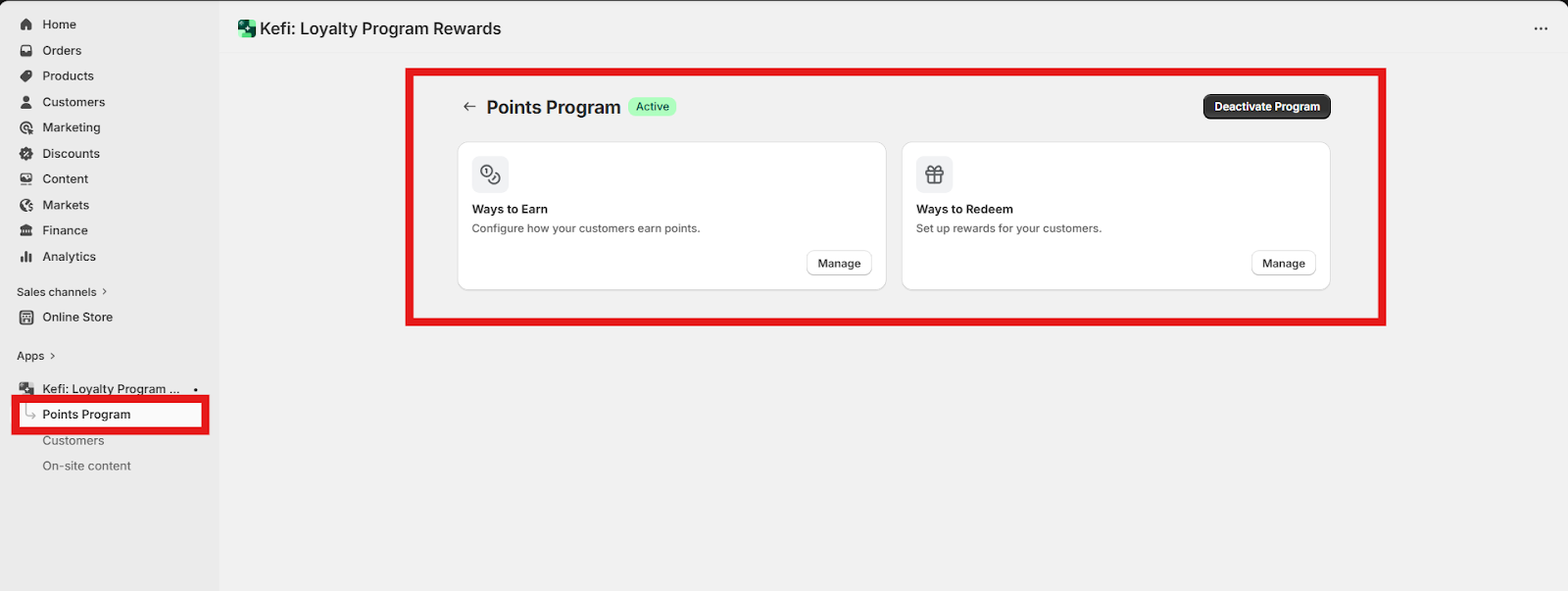Viewport: 1568px width, 591px height.
Task: Click the Orders inbox icon
Action: [26, 50]
